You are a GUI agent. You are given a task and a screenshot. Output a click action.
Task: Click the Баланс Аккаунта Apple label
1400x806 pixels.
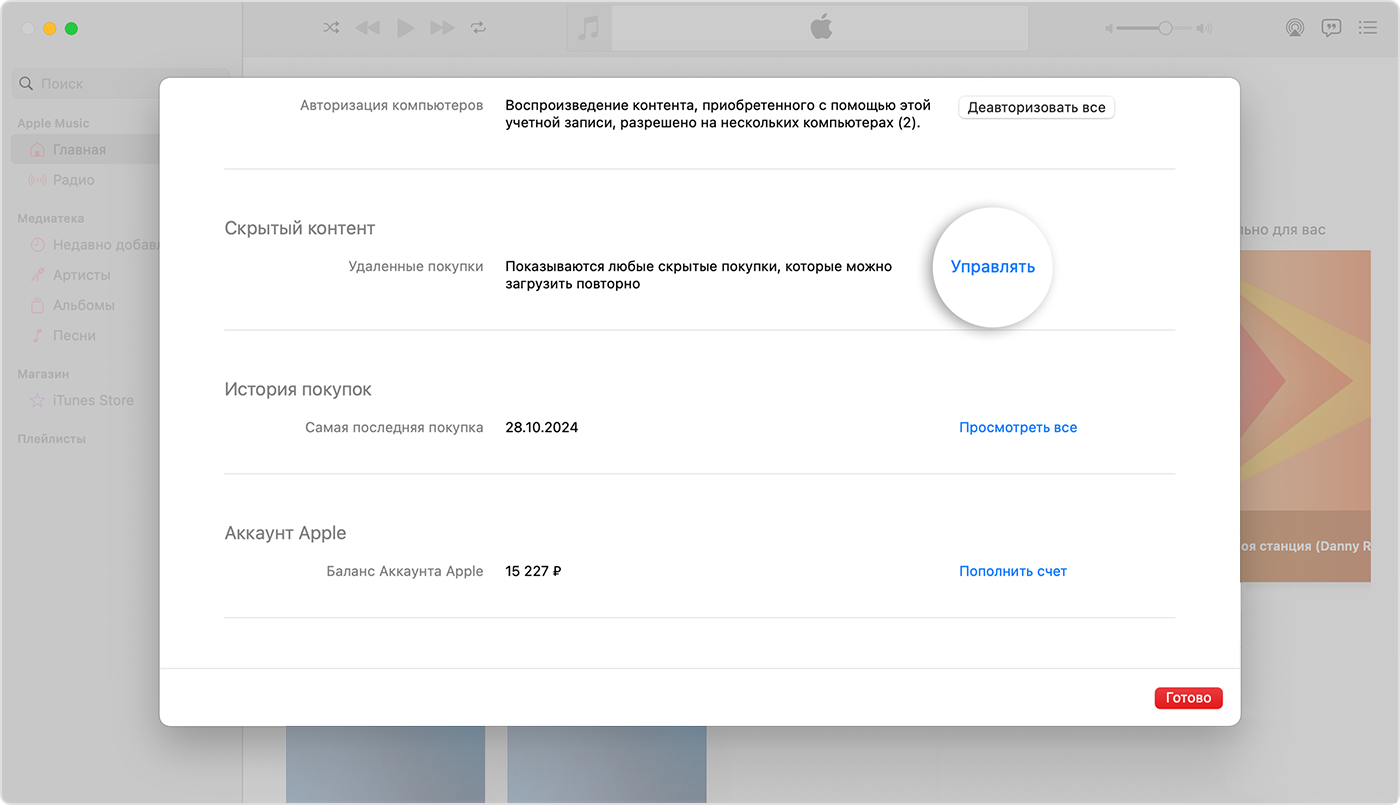pyautogui.click(x=405, y=571)
